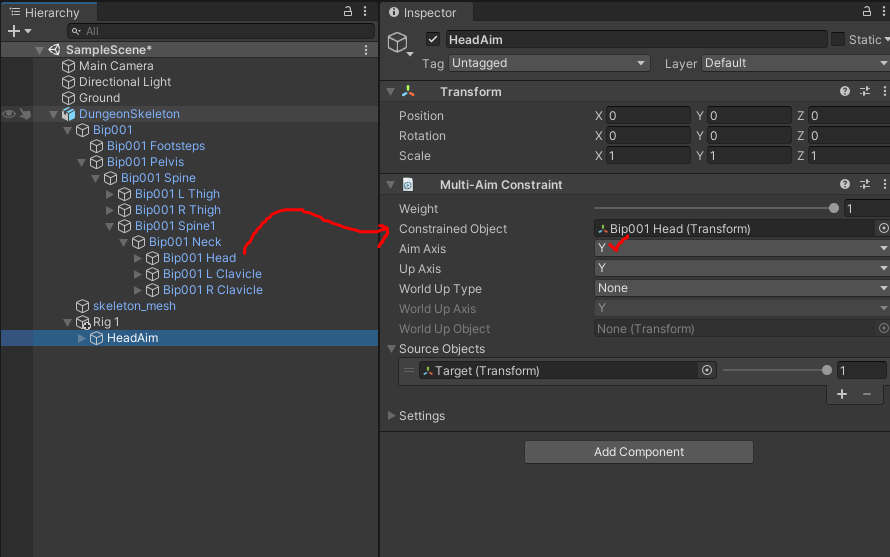Click the Target source weight slider handle

(x=826, y=371)
